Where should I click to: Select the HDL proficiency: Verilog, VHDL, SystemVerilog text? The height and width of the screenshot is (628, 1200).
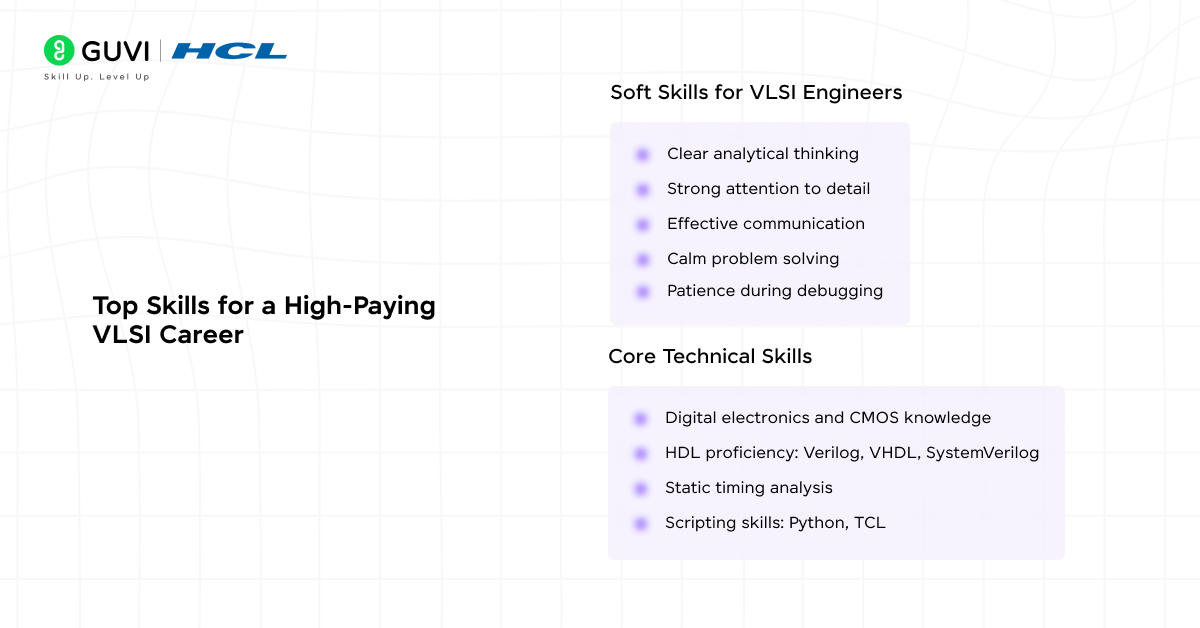point(852,453)
